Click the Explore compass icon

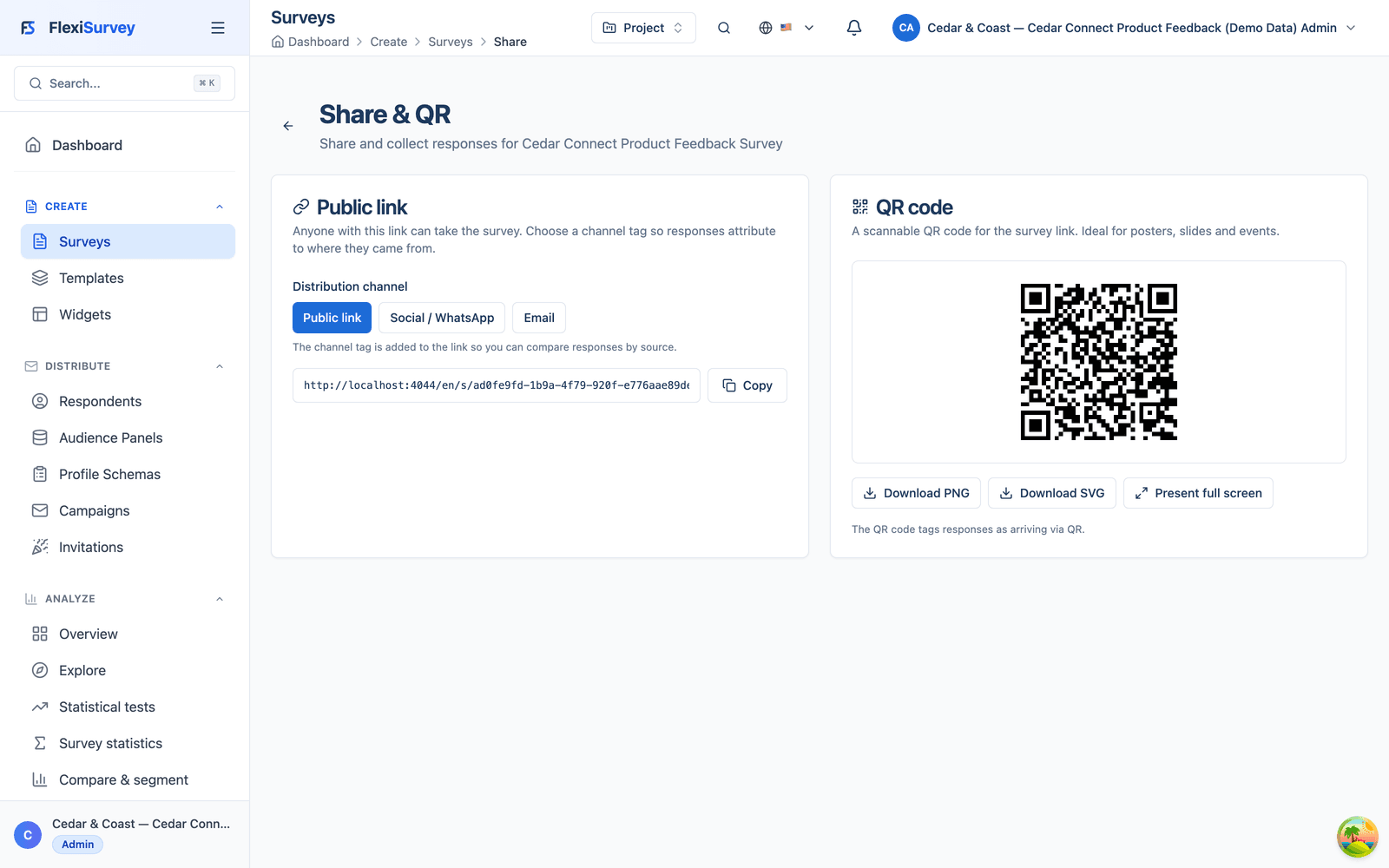40,670
